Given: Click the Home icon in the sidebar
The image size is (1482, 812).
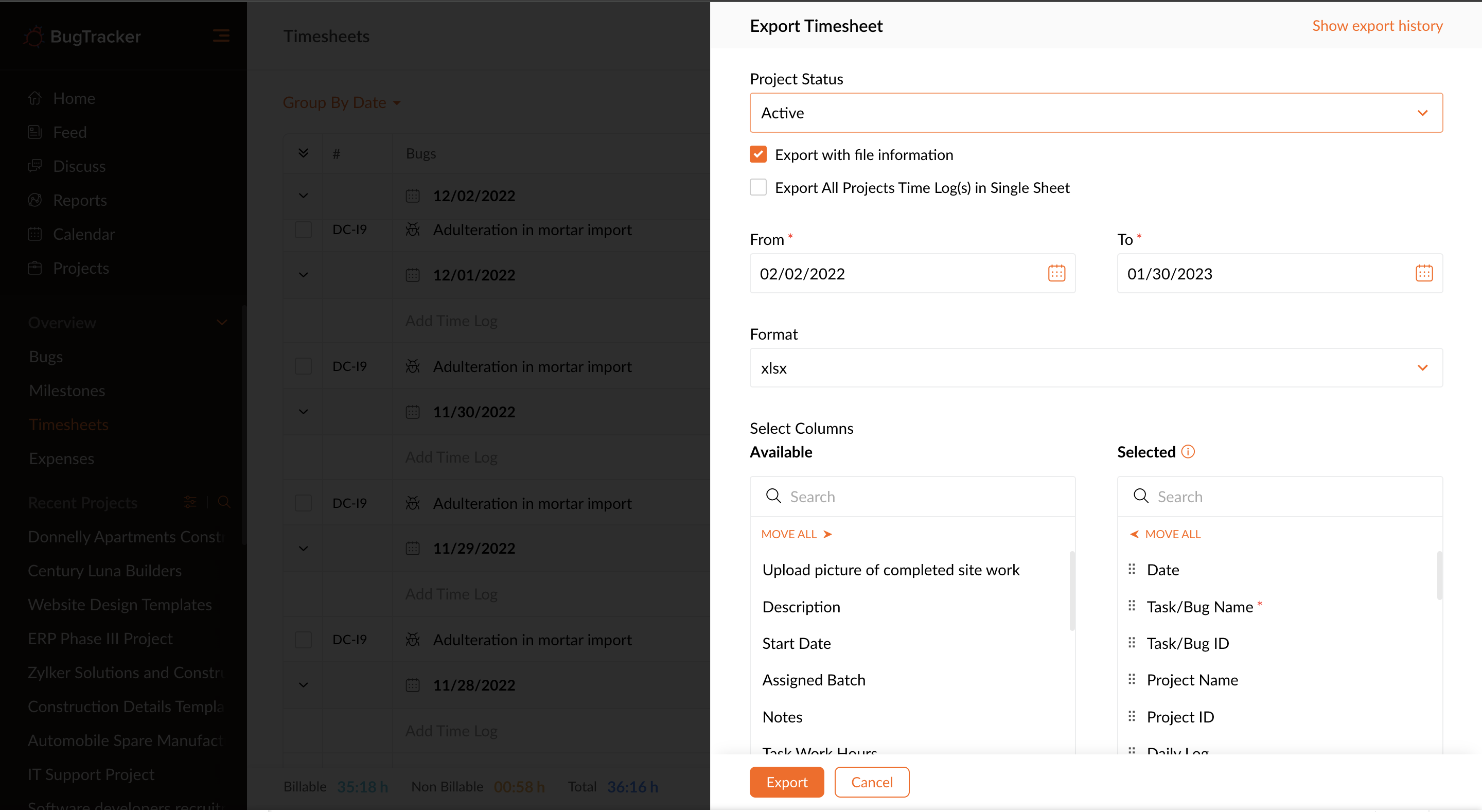Looking at the screenshot, I should tap(35, 98).
